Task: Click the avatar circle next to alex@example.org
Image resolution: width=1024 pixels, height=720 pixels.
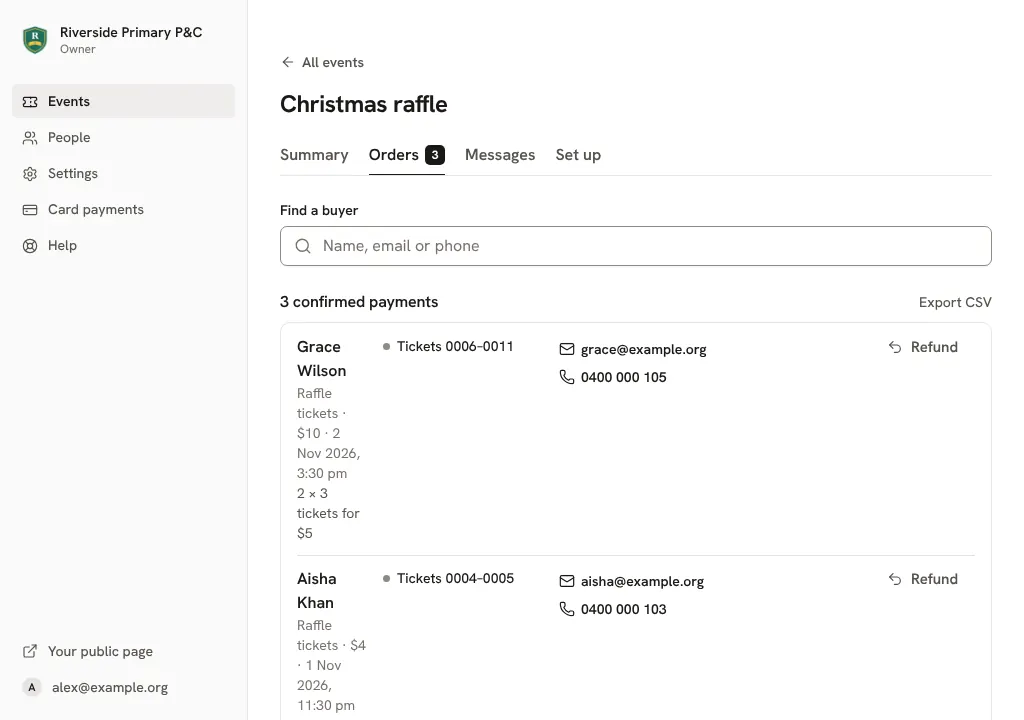Action: pyautogui.click(x=31, y=687)
